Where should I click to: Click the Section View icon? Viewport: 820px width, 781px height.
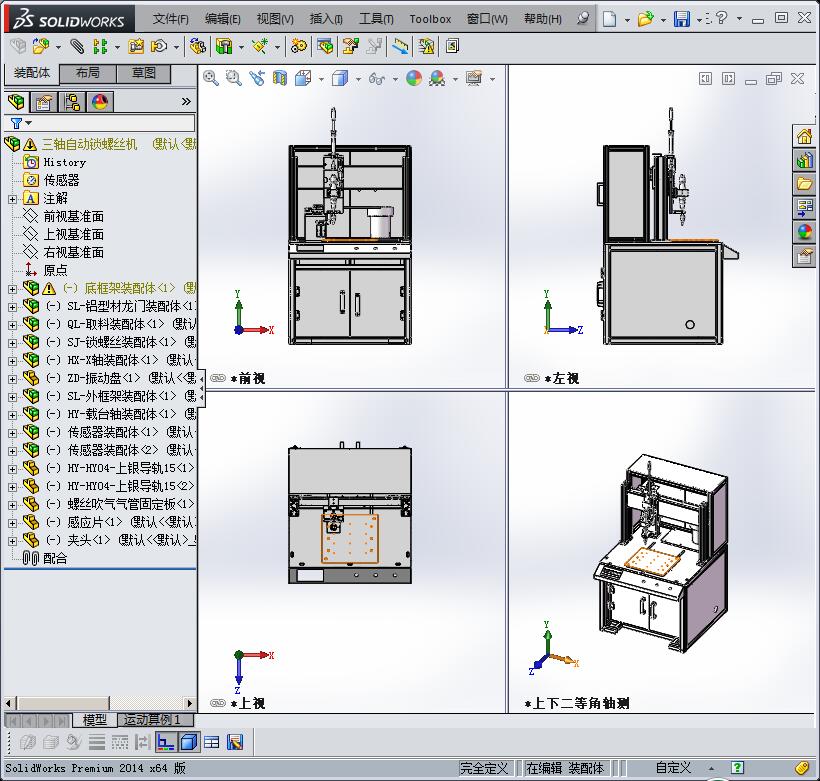(280, 78)
